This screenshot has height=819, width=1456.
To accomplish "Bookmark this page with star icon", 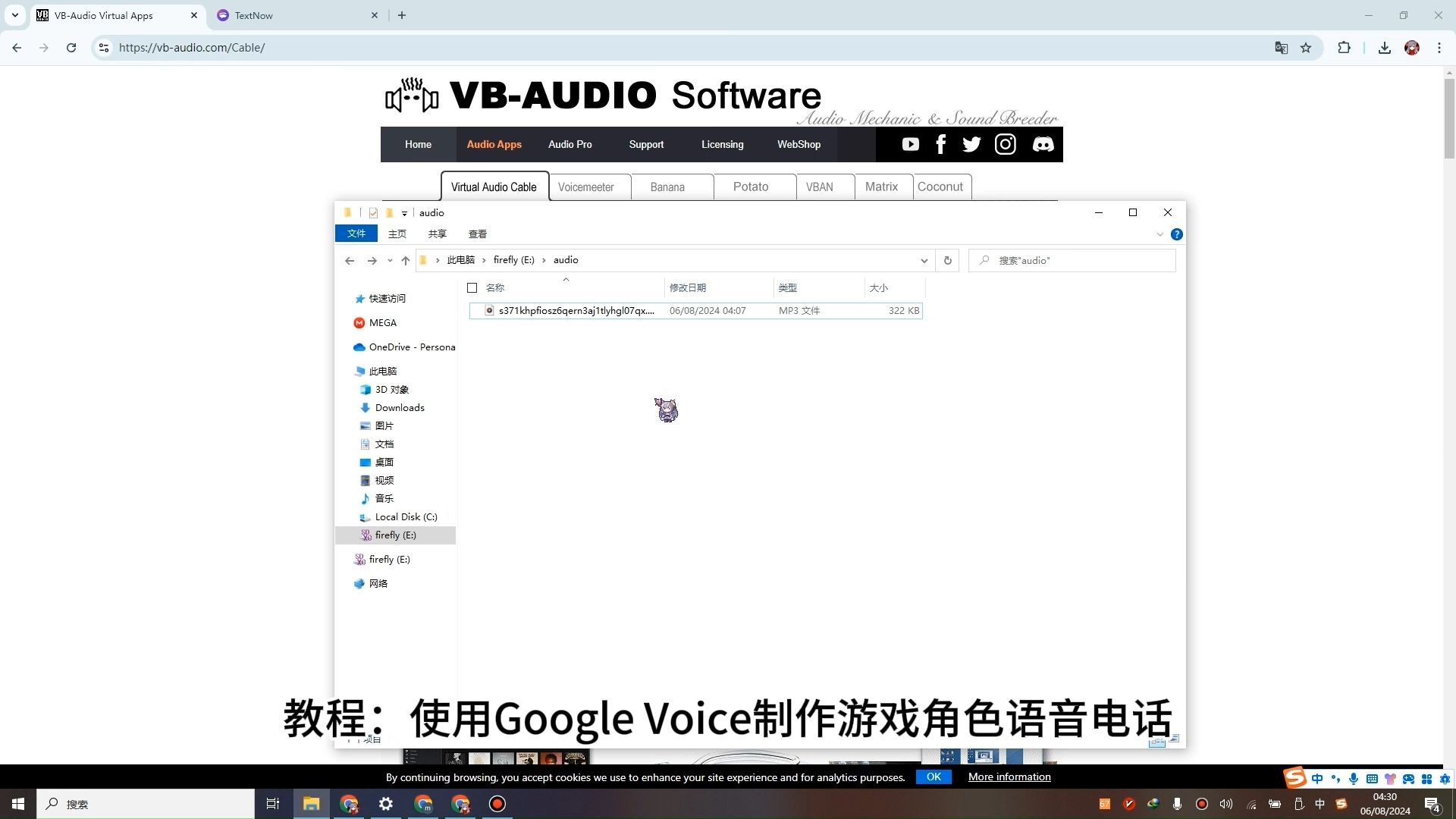I will (1306, 48).
